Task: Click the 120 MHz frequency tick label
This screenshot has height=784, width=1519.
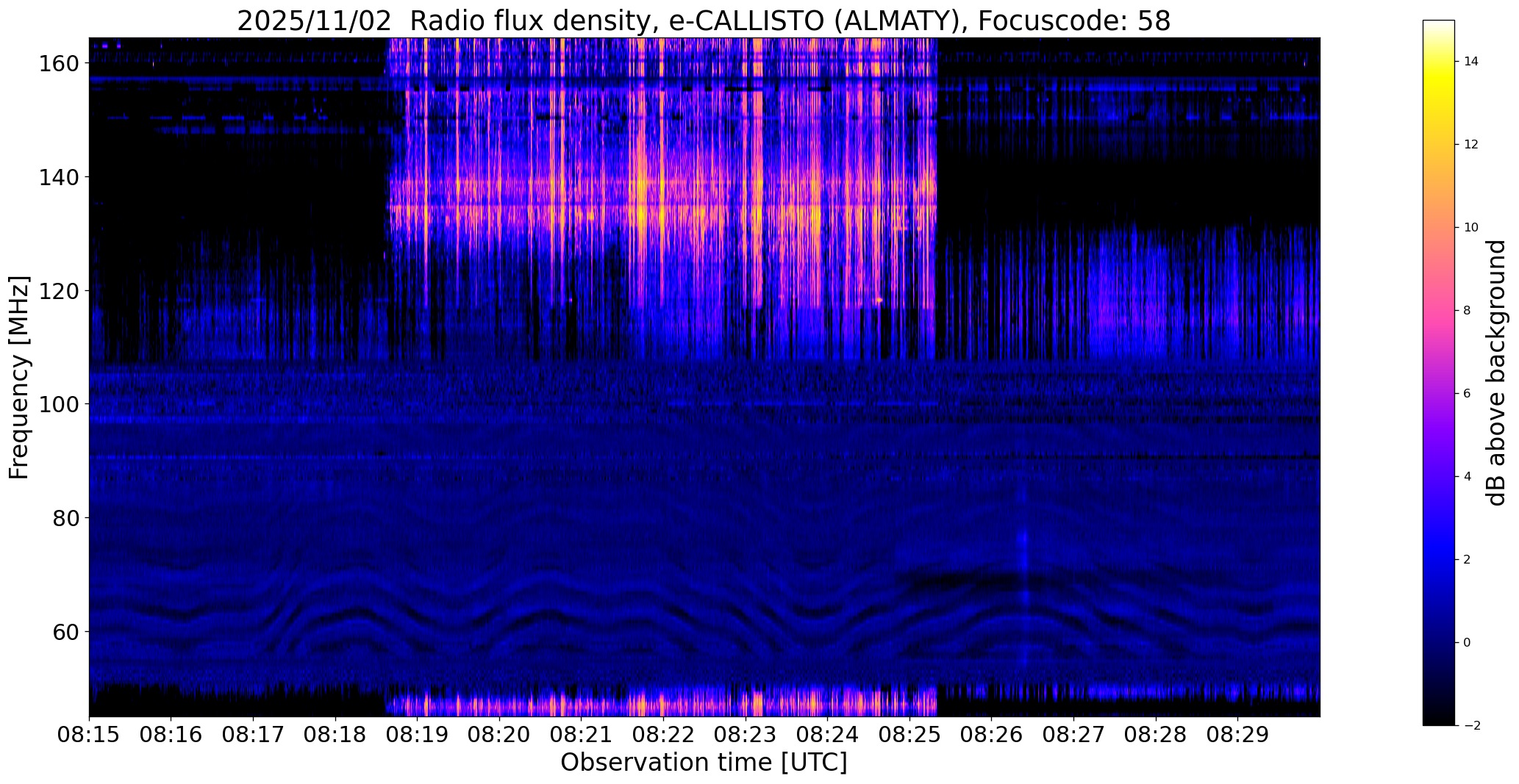Action: [x=60, y=291]
